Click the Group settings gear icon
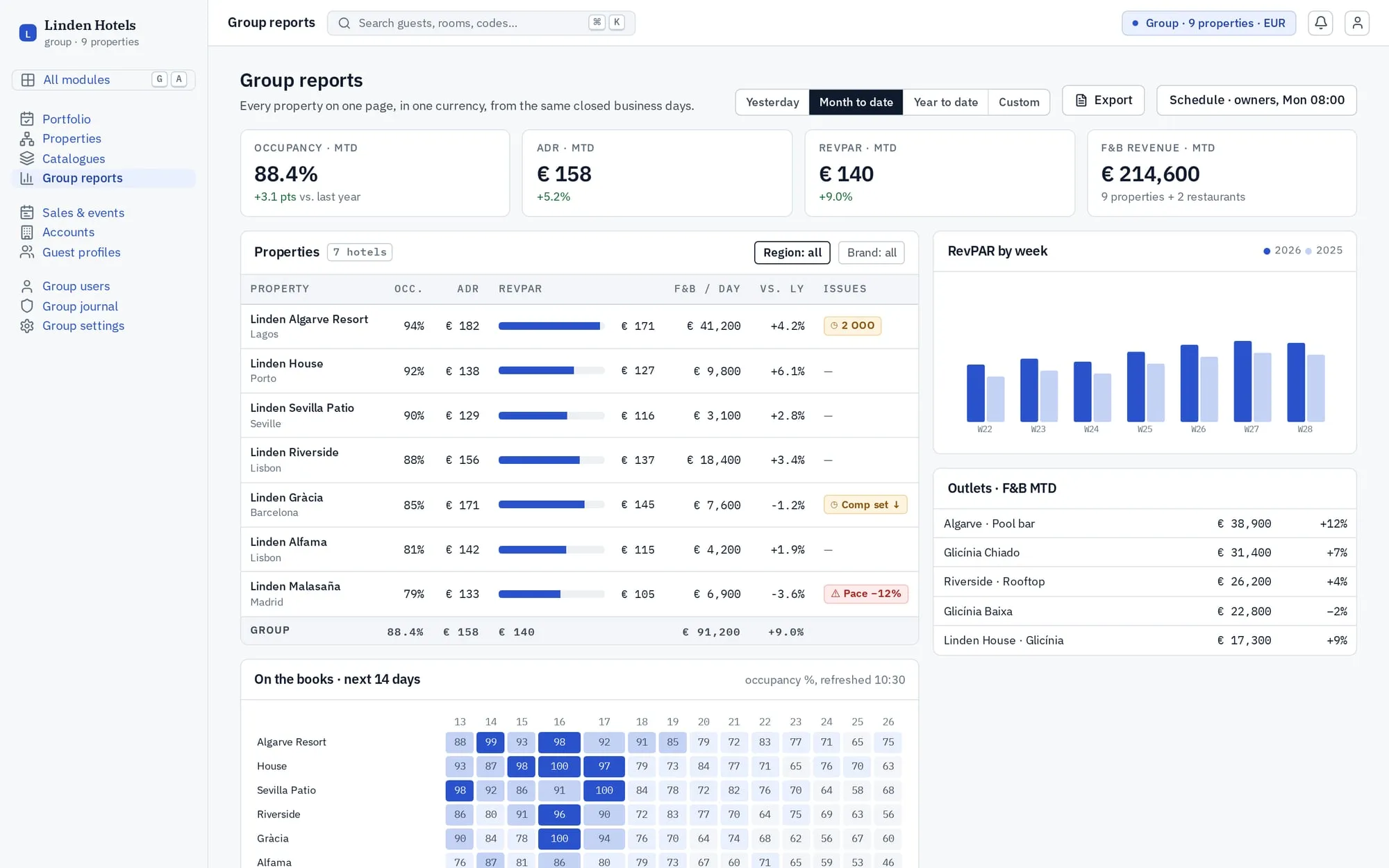 click(27, 326)
